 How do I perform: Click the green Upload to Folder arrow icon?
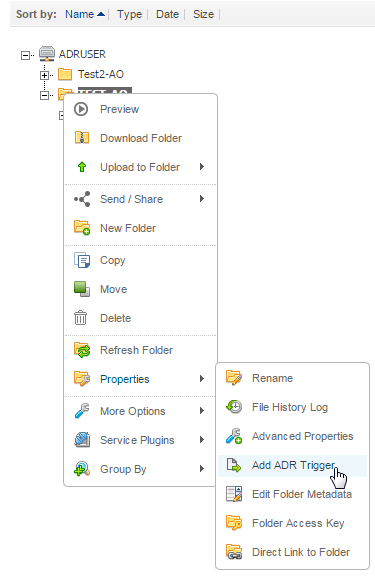click(x=82, y=167)
